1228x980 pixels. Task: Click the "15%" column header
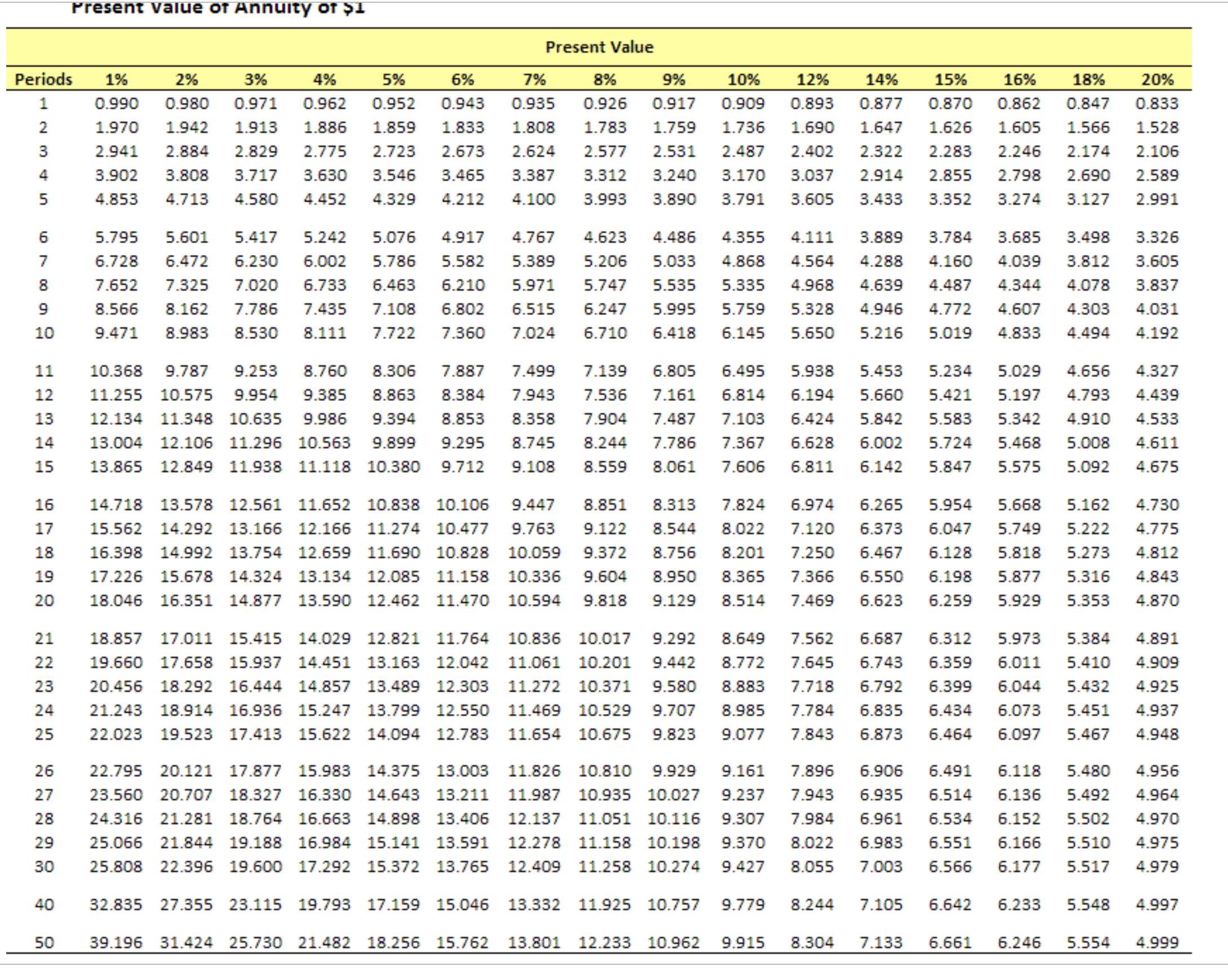tap(953, 79)
